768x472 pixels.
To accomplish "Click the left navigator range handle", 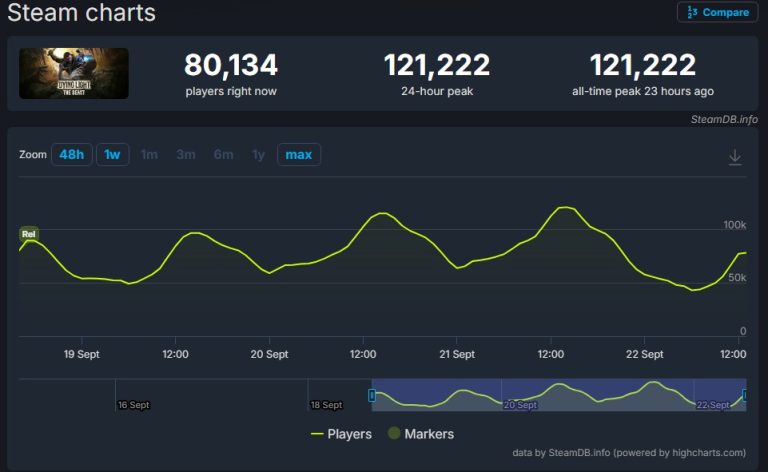I will 372,395.
